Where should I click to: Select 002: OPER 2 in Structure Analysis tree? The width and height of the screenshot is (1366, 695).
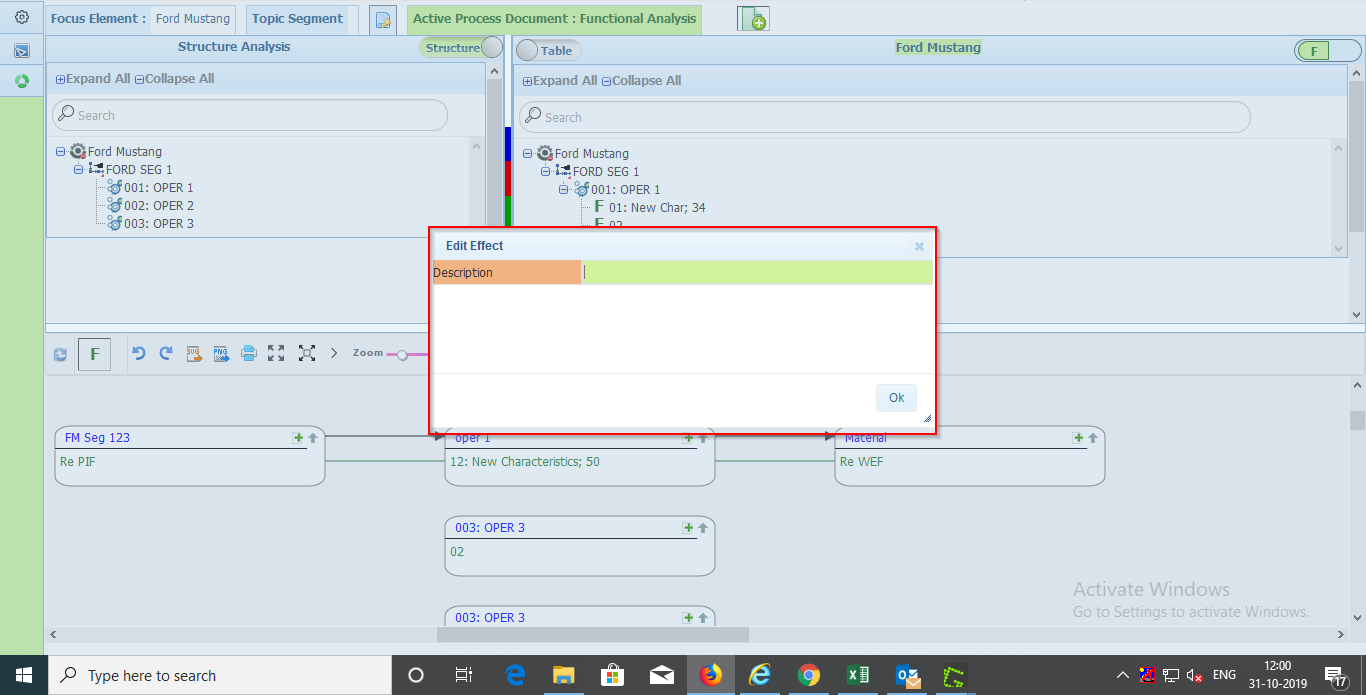point(159,206)
